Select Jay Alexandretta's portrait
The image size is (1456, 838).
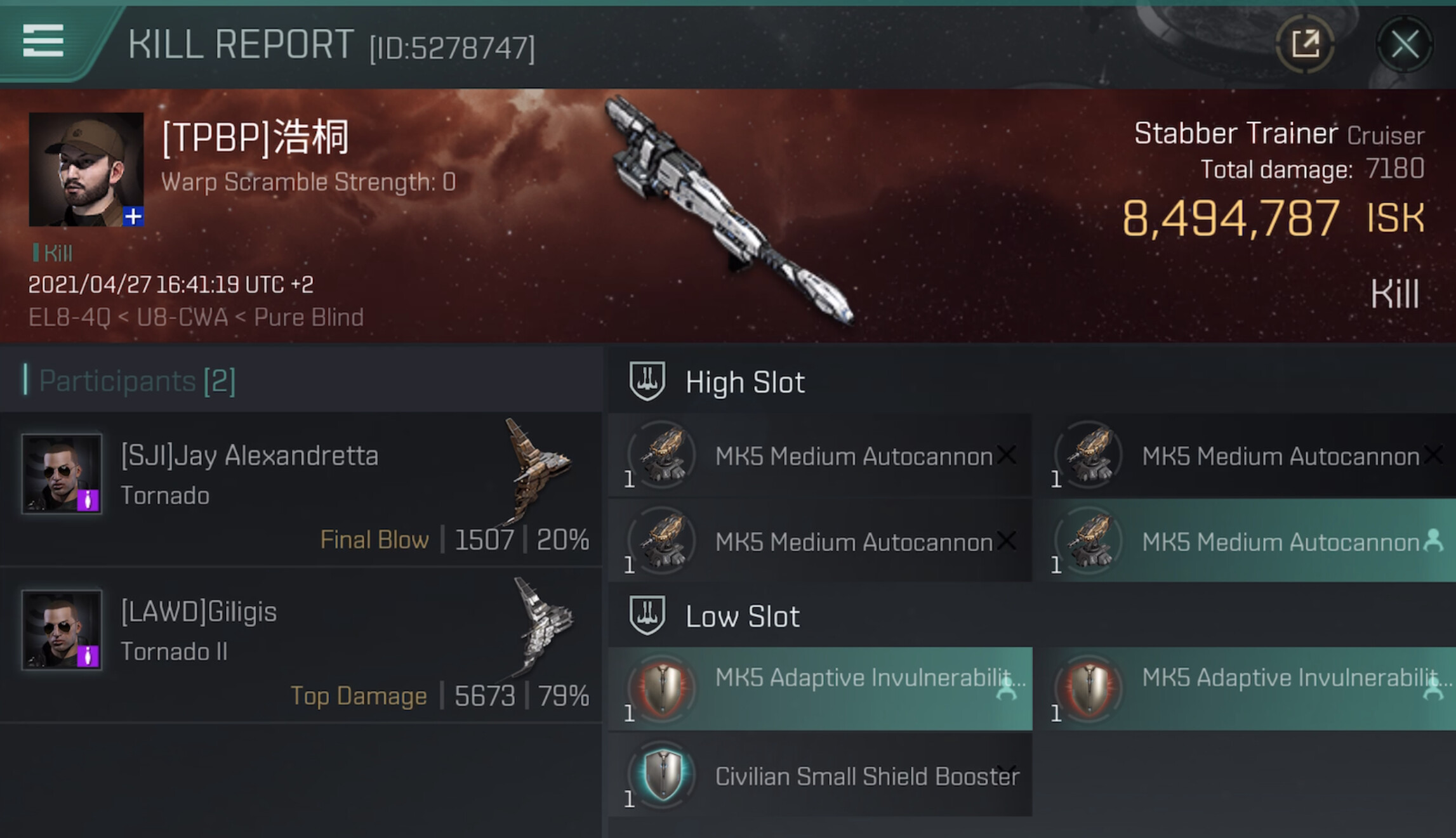(62, 473)
